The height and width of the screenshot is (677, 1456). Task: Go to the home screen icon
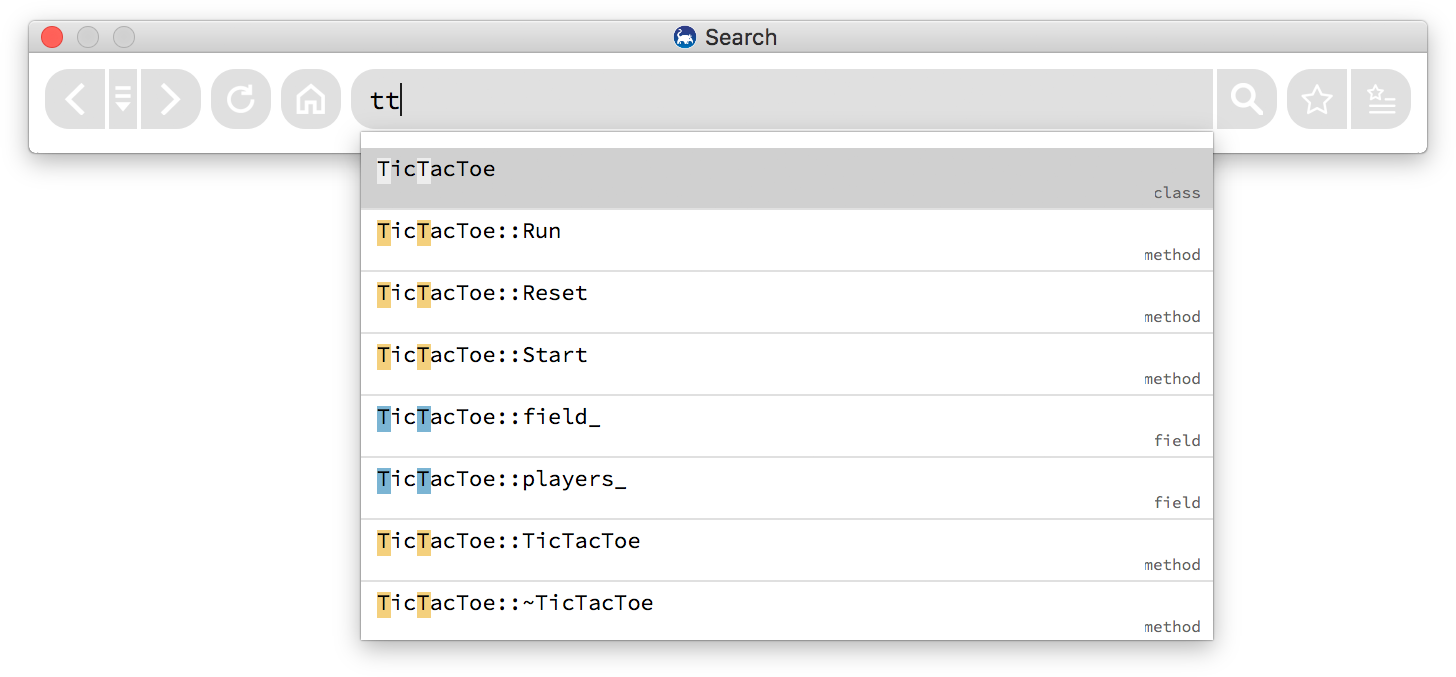tap(311, 99)
